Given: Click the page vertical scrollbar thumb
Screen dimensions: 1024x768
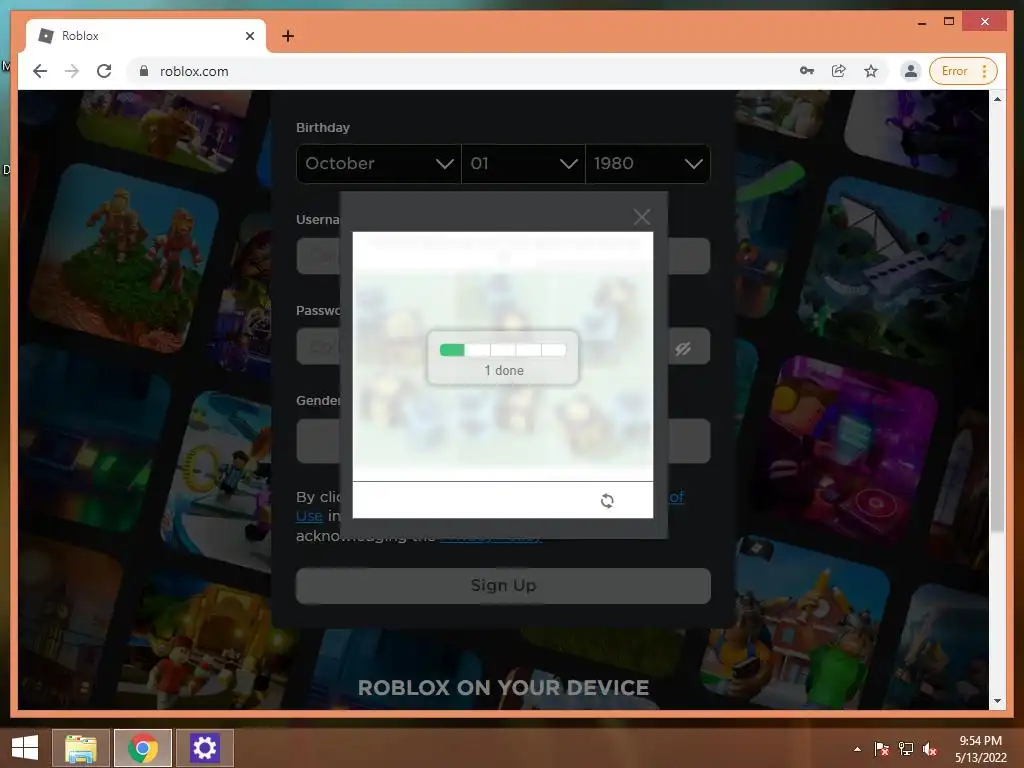Looking at the screenshot, I should click(x=997, y=369).
